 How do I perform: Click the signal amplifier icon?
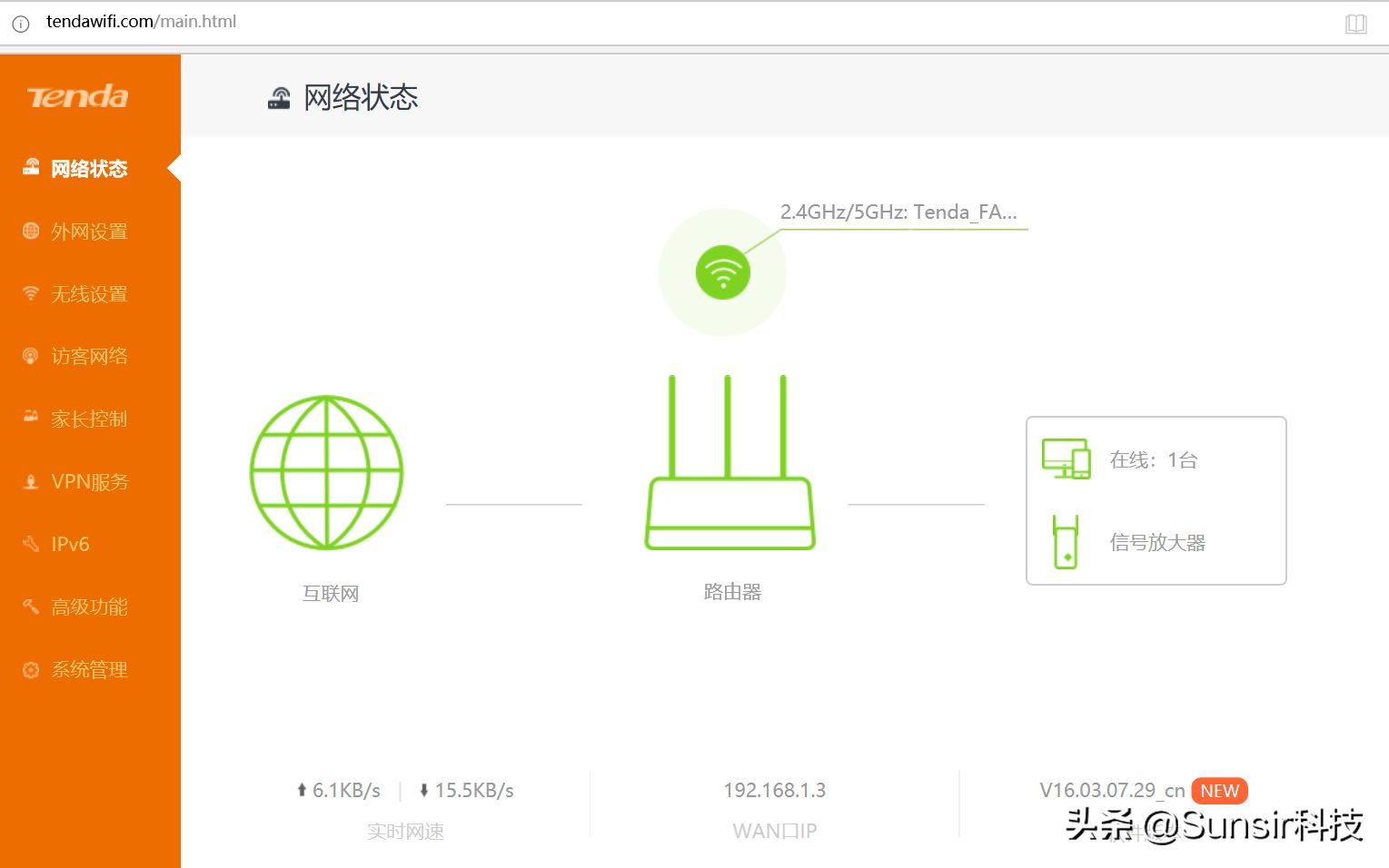(x=1066, y=542)
